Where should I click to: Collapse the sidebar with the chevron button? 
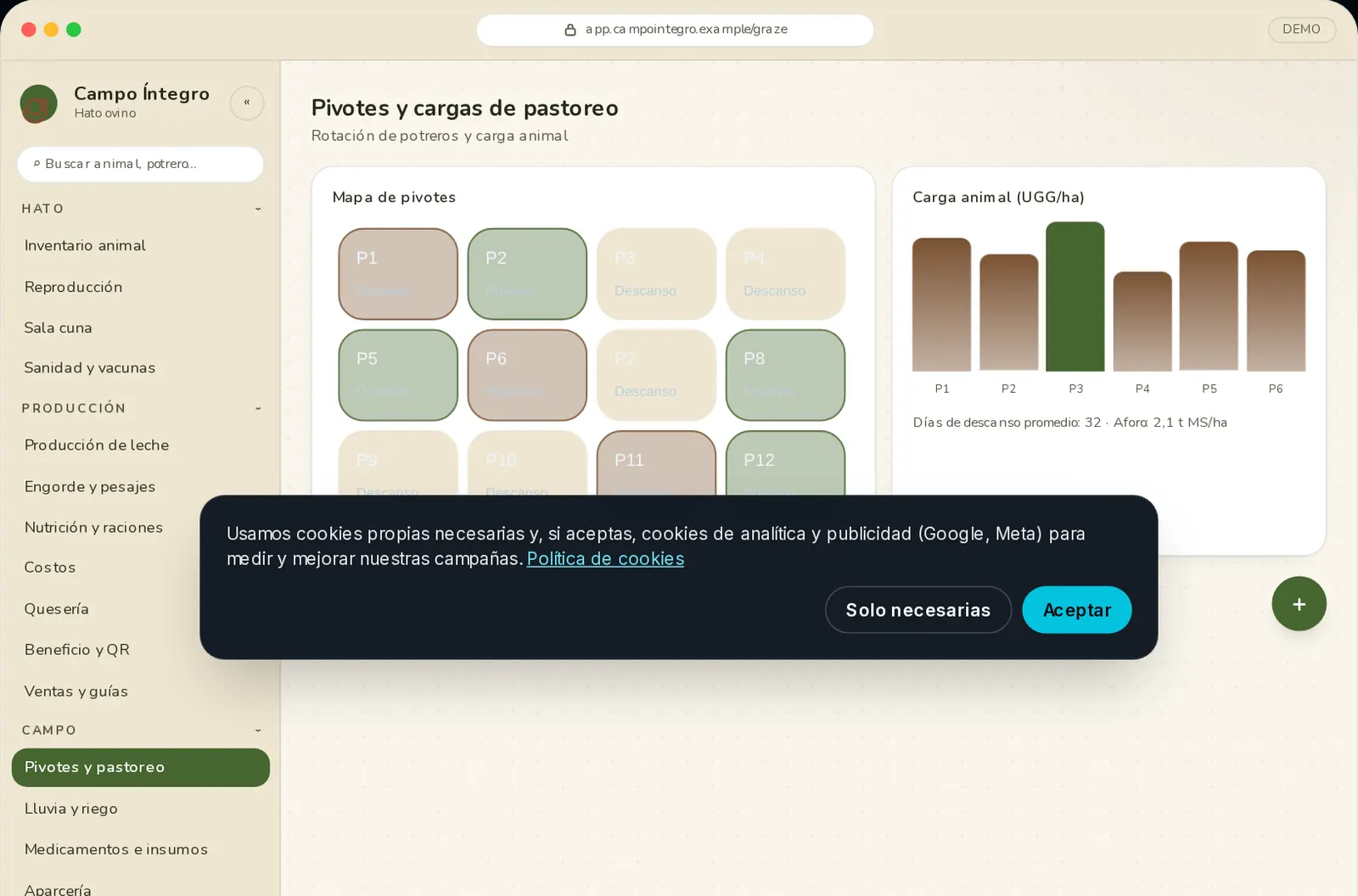(x=247, y=103)
